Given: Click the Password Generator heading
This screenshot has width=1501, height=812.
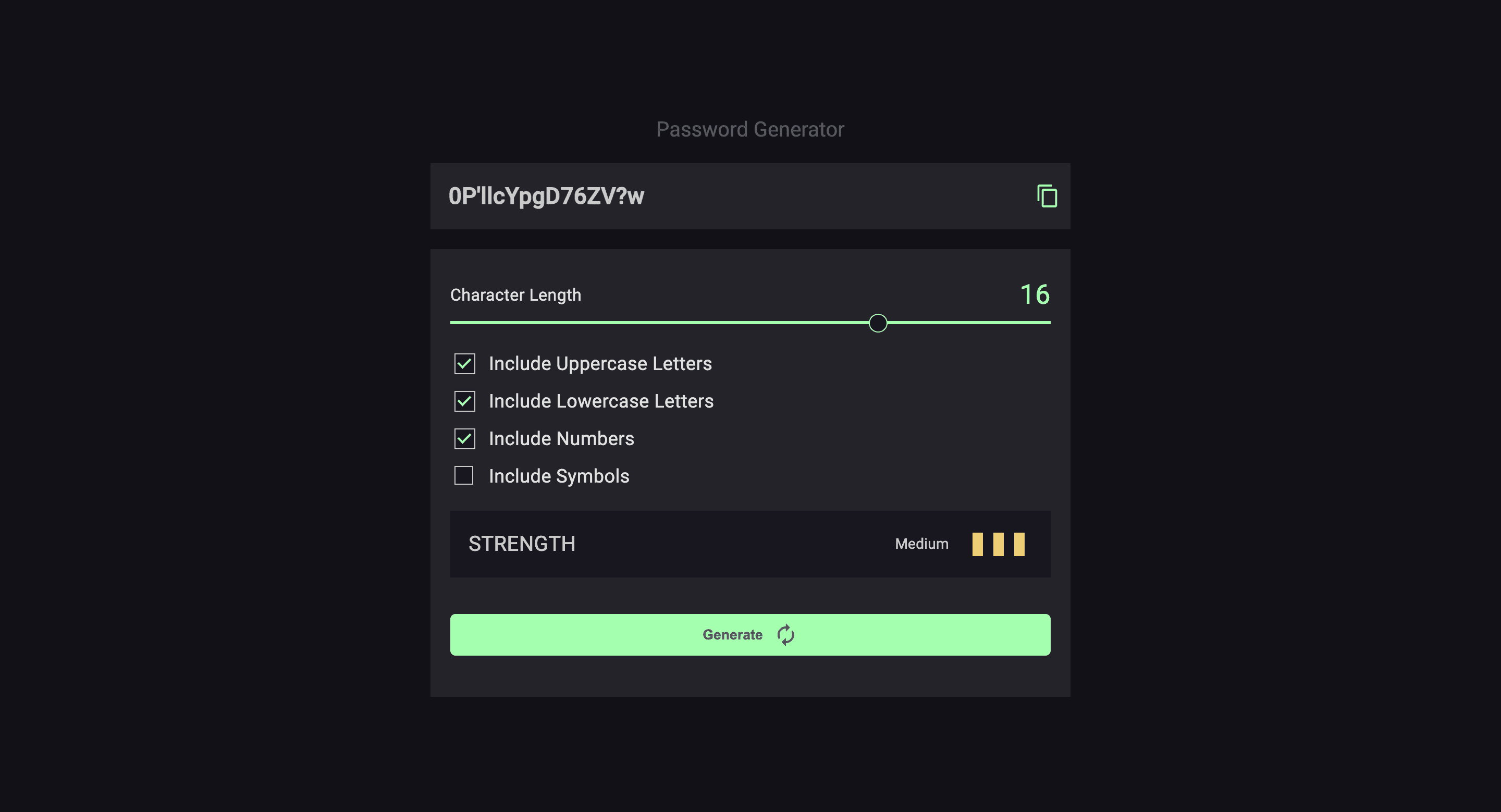Looking at the screenshot, I should [750, 129].
